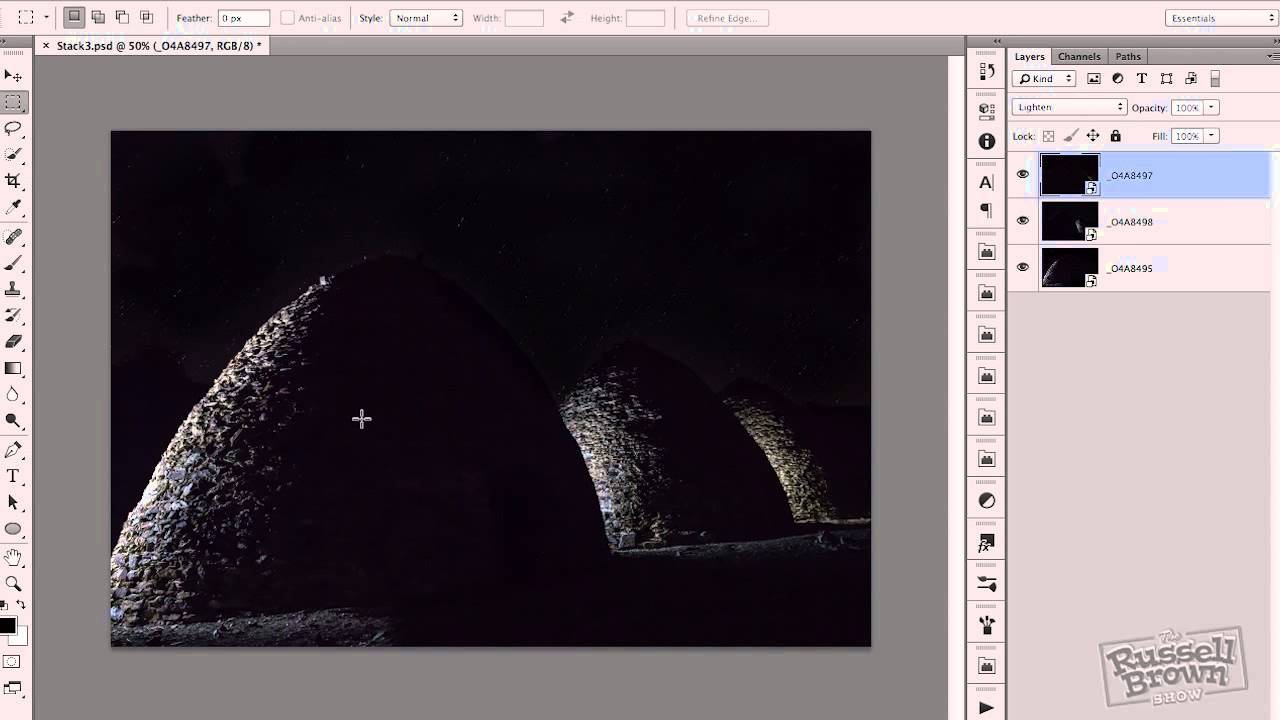Select the Lasso tool
The image size is (1280, 720).
[13, 128]
